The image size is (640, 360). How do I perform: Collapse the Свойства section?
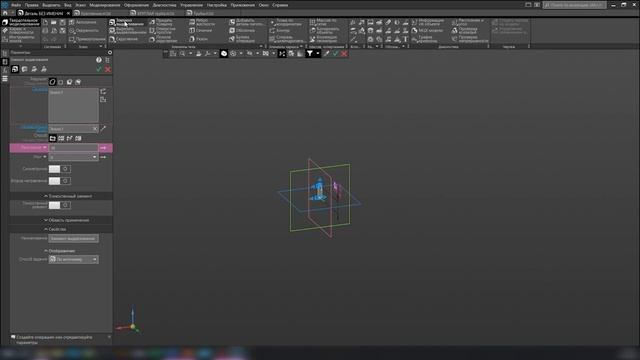(x=46, y=229)
